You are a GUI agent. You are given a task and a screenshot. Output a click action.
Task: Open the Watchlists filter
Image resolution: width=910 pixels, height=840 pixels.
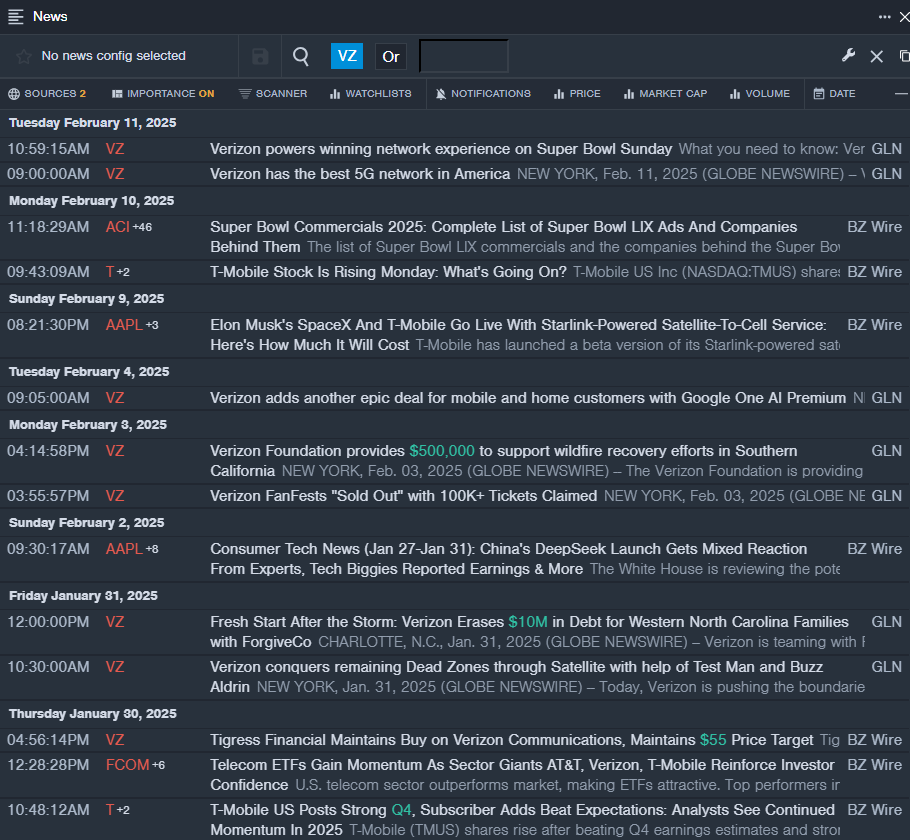pyautogui.click(x=370, y=93)
